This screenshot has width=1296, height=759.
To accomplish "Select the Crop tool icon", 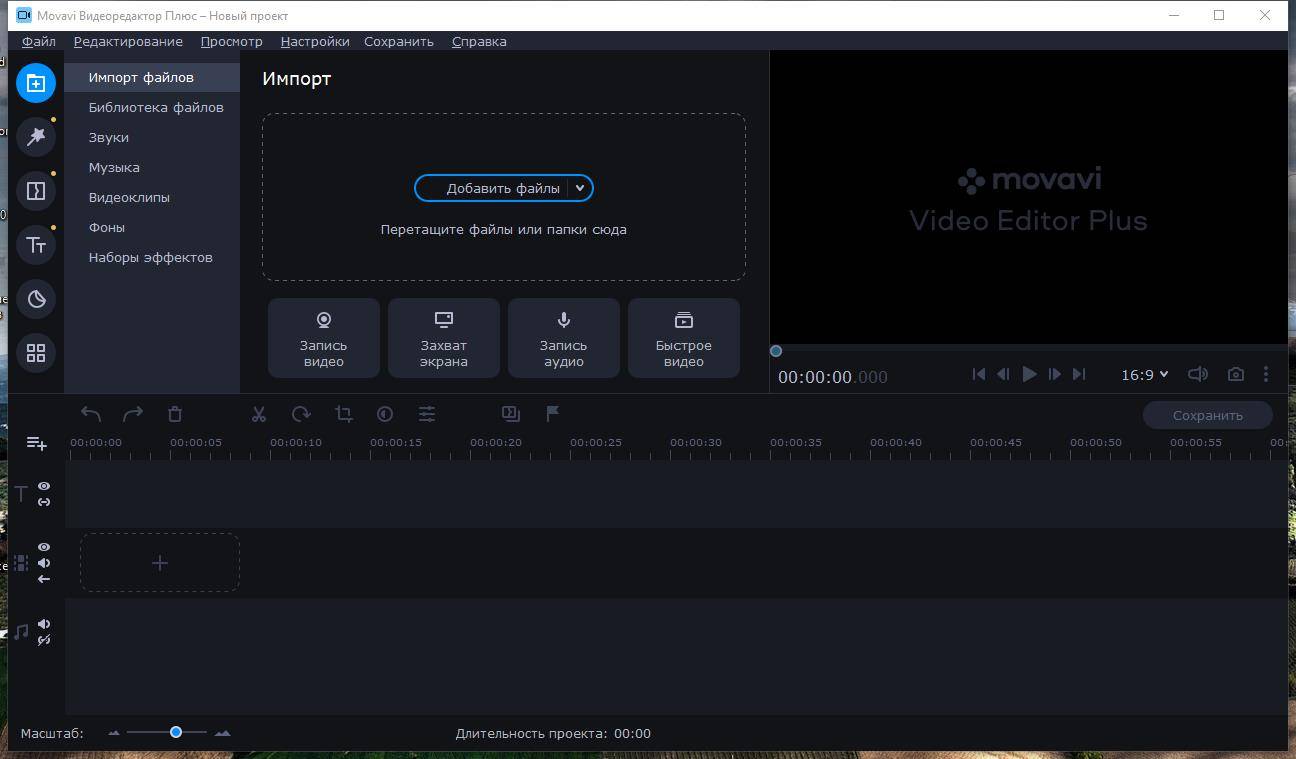I will (344, 414).
